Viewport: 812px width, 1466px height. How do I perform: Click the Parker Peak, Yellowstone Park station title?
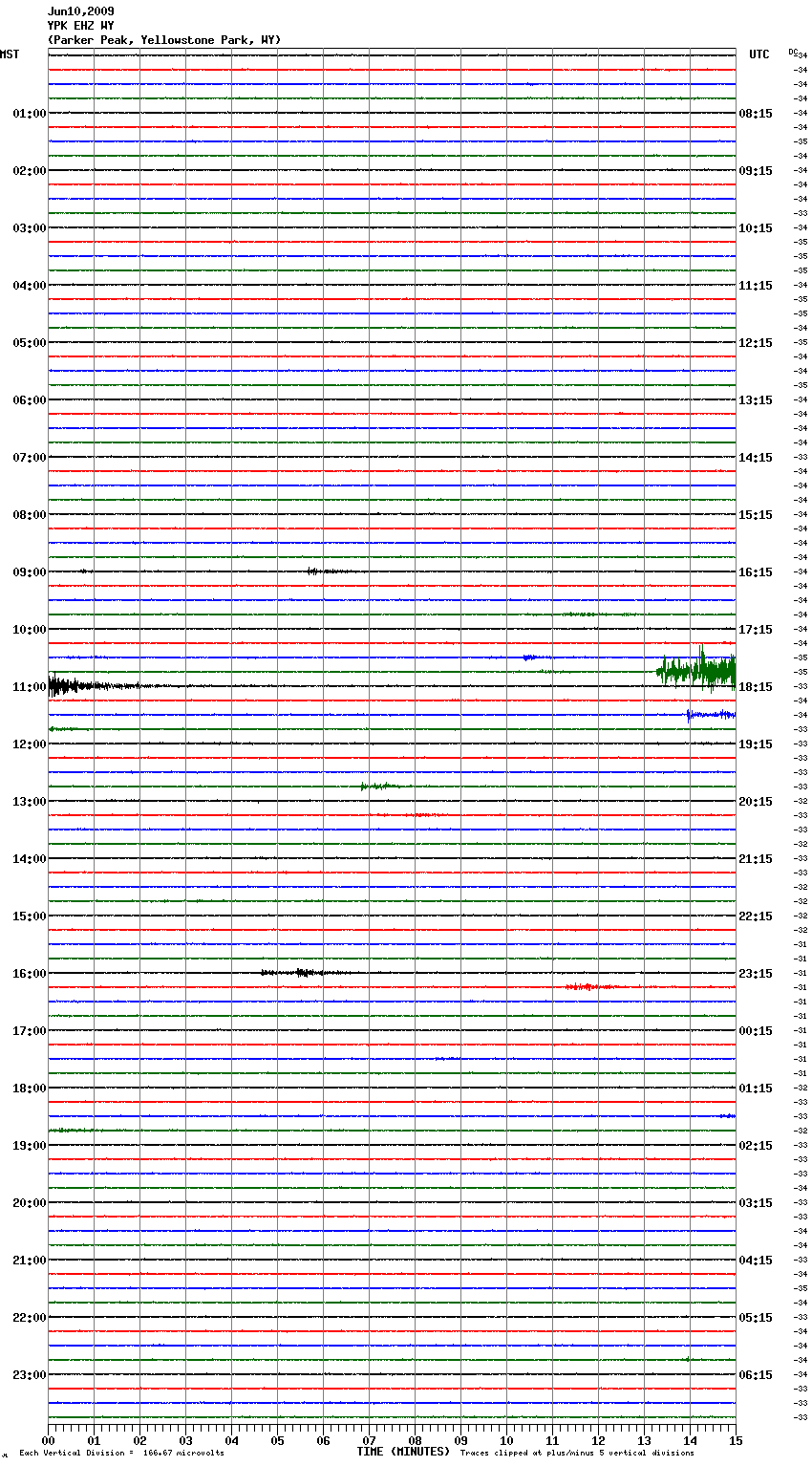click(163, 40)
